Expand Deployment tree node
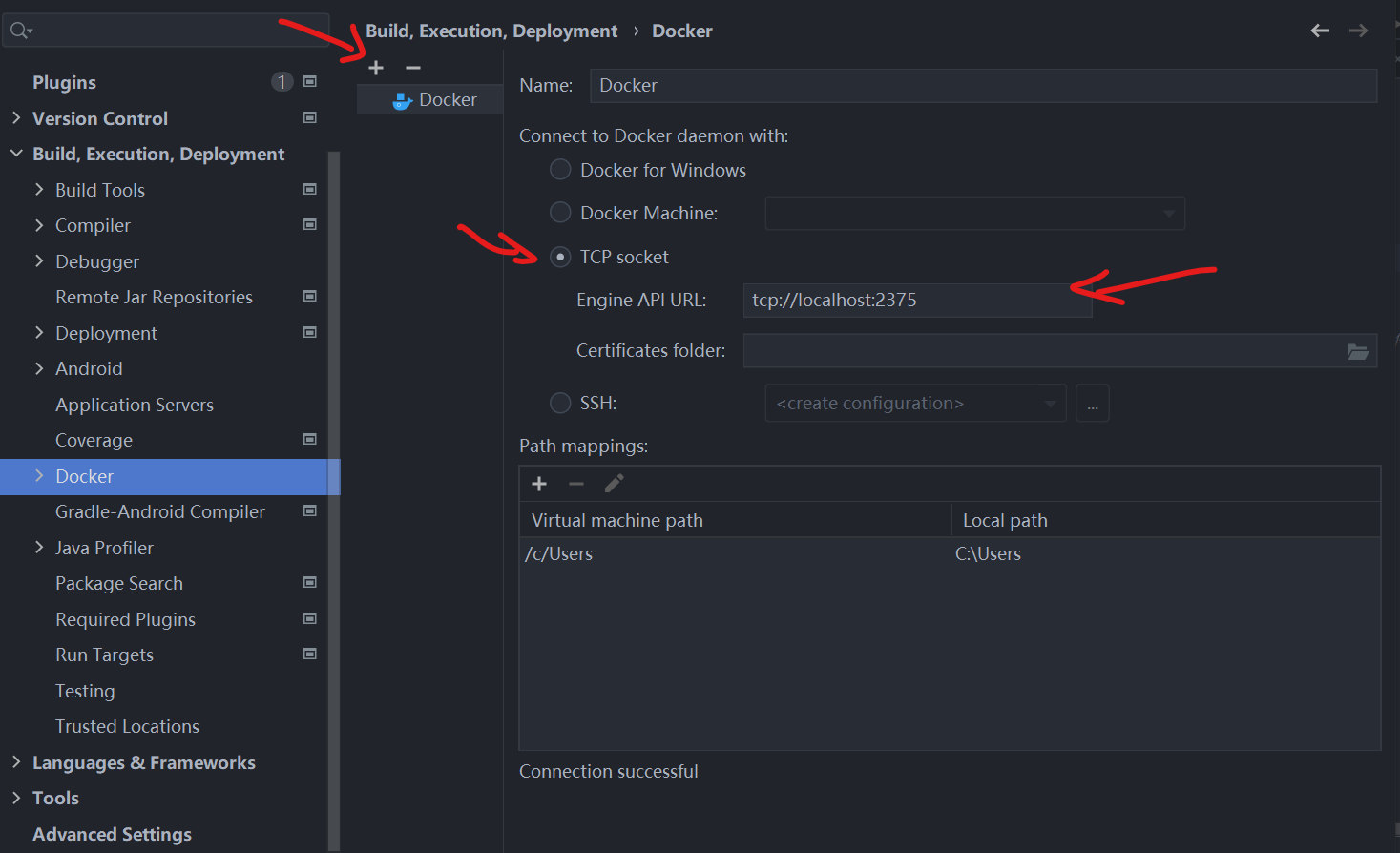This screenshot has height=853, width=1400. [39, 332]
